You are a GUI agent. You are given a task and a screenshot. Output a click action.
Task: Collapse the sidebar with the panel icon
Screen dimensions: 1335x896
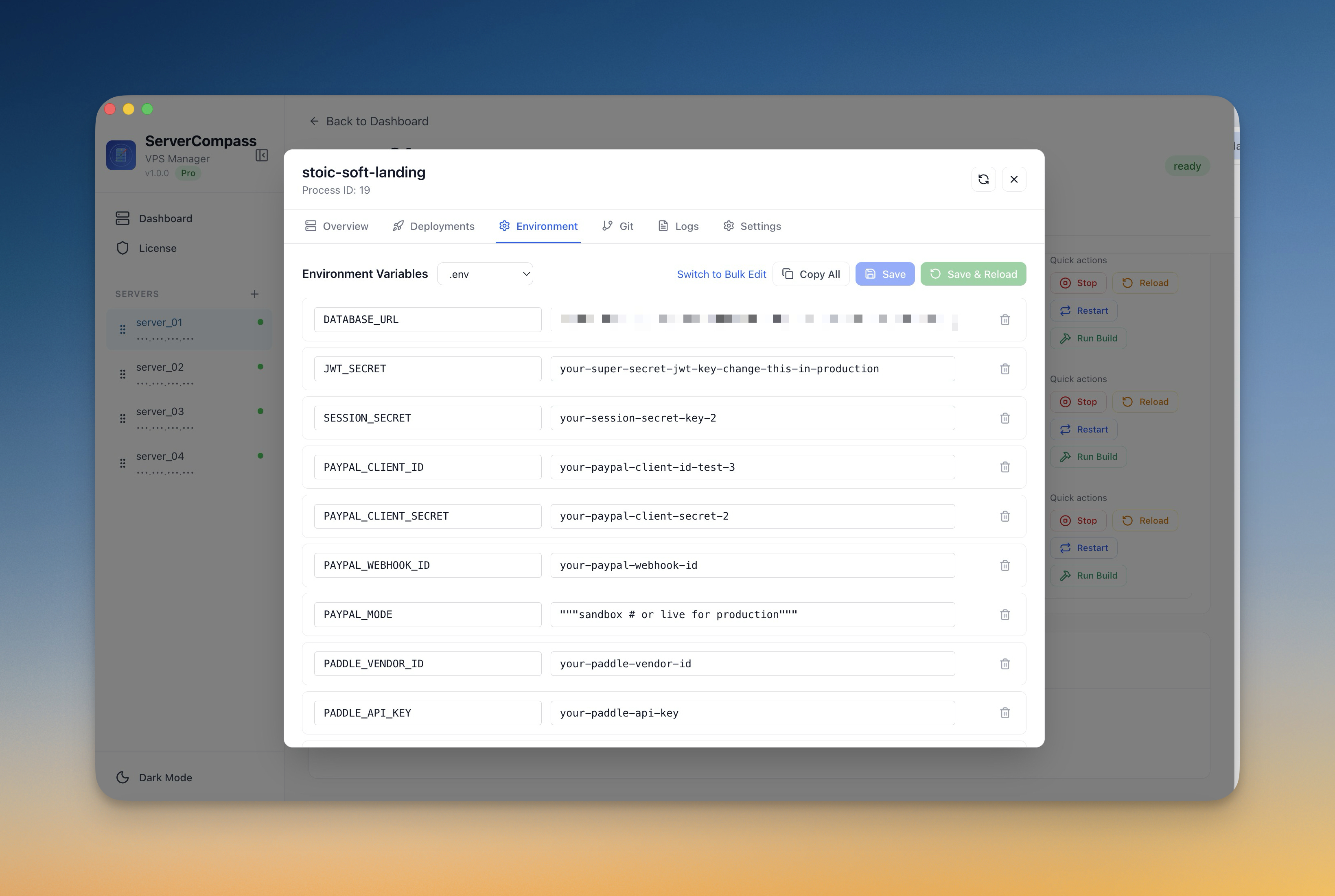click(x=262, y=155)
